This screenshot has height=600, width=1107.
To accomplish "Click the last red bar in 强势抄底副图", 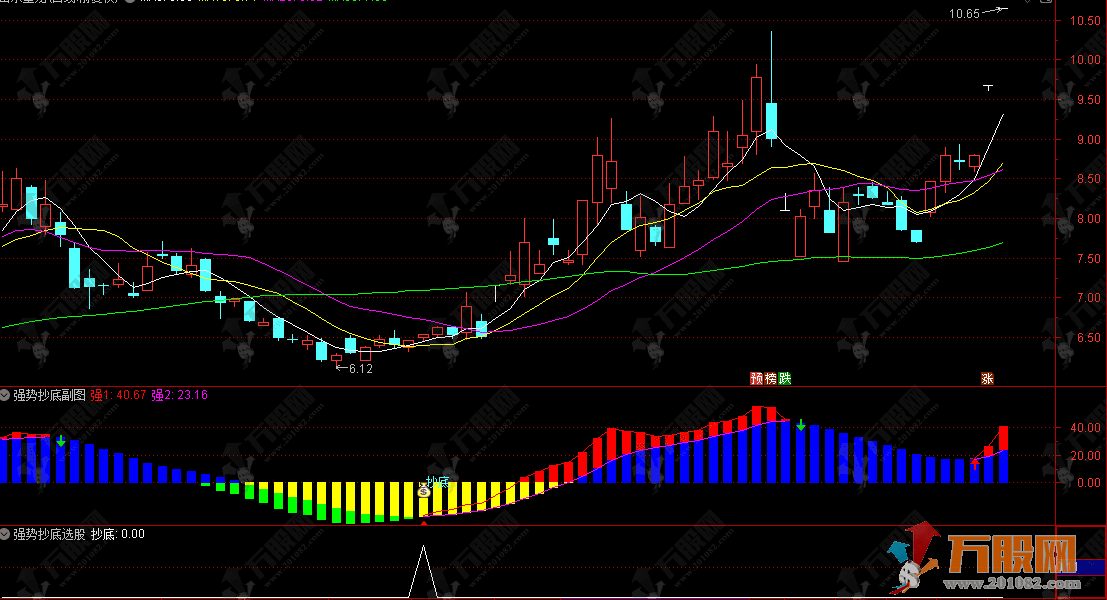I will (1003, 438).
